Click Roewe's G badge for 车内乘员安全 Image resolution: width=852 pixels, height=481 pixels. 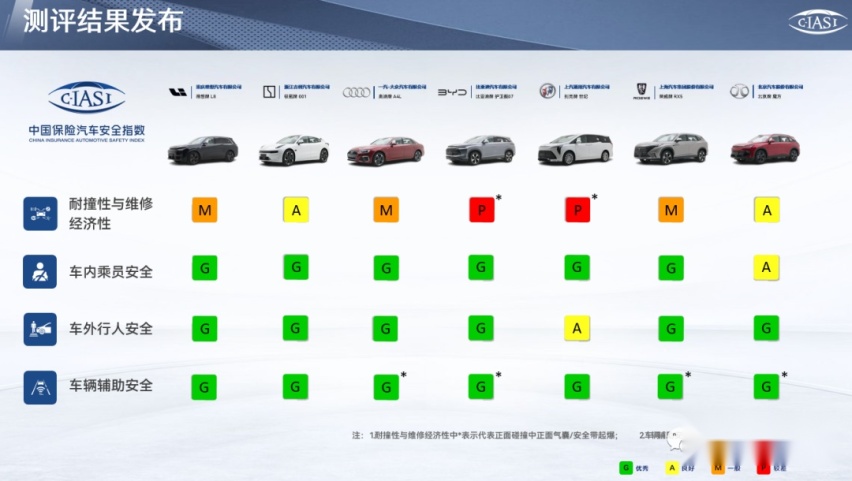[671, 268]
